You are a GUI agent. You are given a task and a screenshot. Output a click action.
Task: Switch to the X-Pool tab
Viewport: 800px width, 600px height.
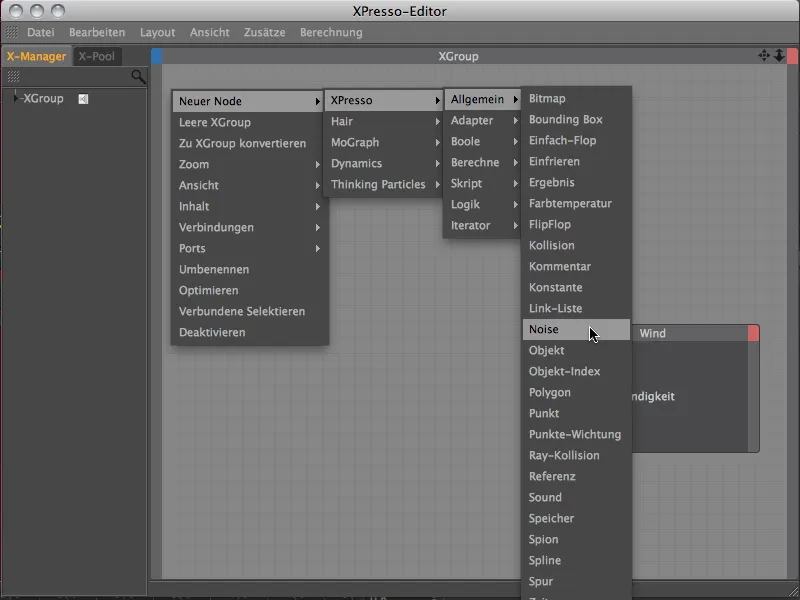(96, 56)
